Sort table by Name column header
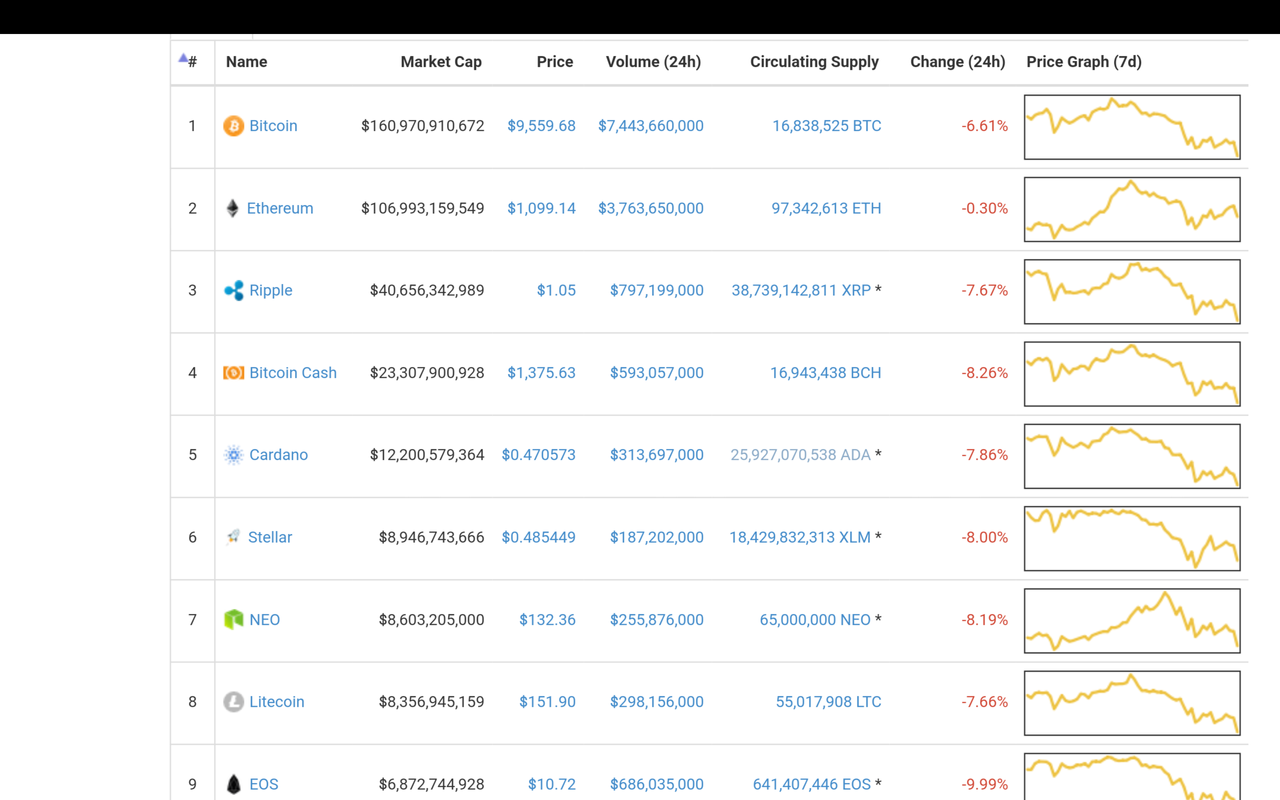This screenshot has width=1280, height=800. (x=246, y=62)
